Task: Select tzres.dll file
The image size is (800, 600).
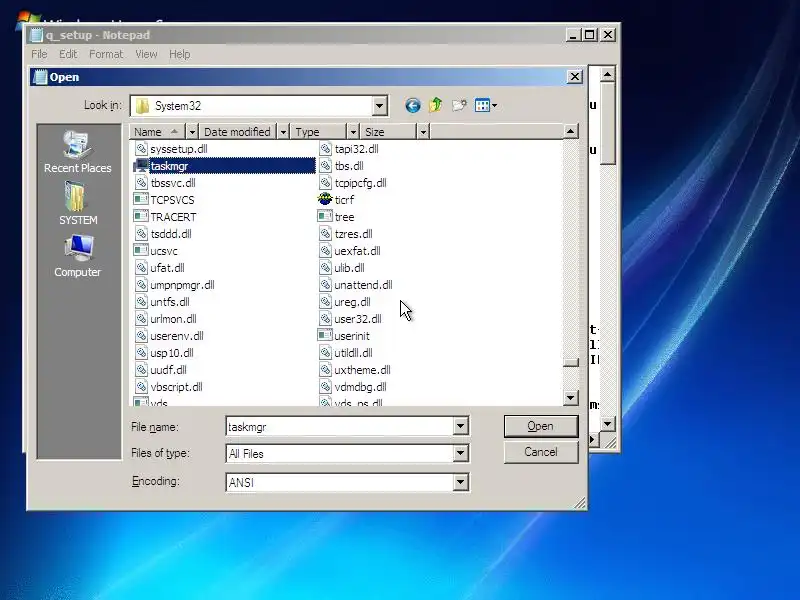Action: coord(345,234)
